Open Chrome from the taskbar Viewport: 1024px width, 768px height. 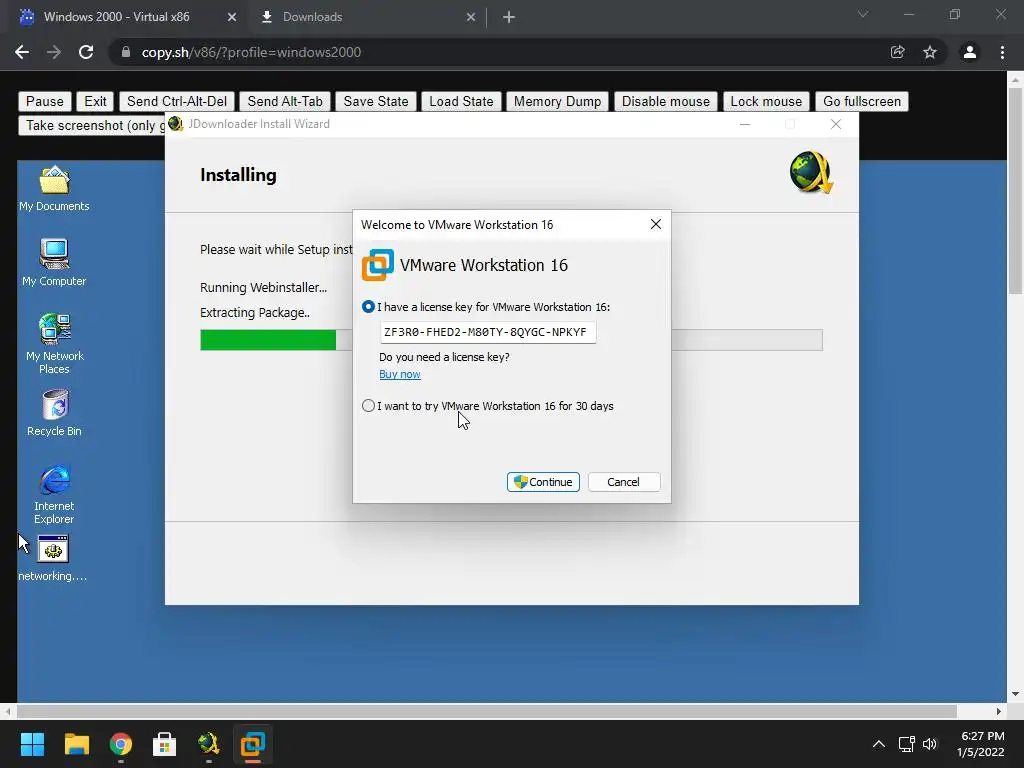pos(121,744)
